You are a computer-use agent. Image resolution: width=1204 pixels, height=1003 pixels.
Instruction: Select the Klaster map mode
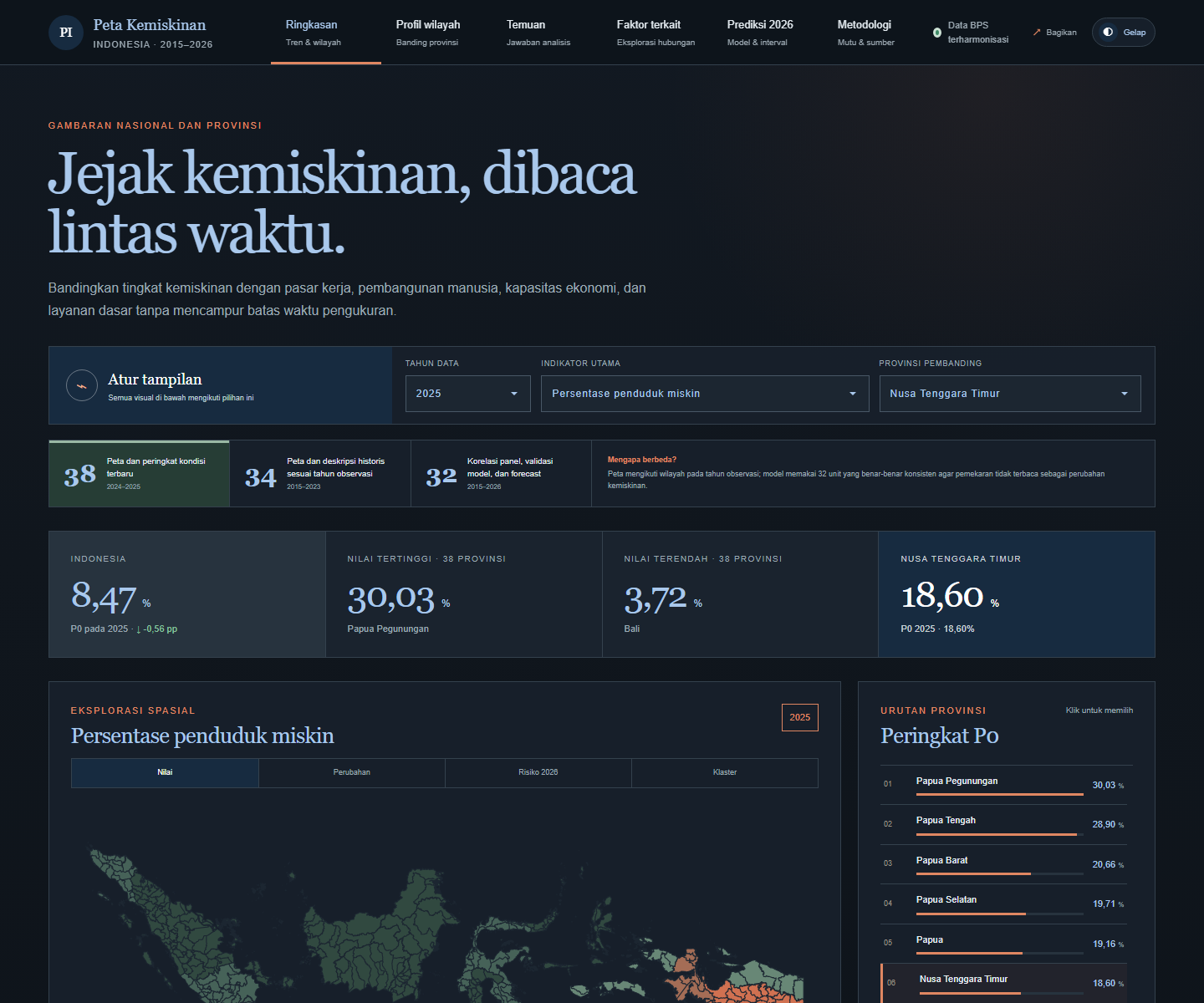pos(725,772)
